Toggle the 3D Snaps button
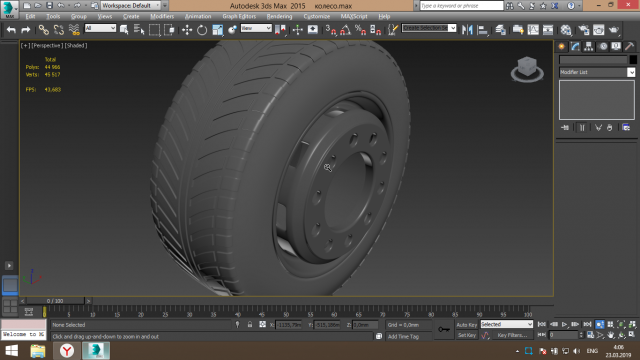This screenshot has height=360, width=640. pyautogui.click(x=331, y=30)
